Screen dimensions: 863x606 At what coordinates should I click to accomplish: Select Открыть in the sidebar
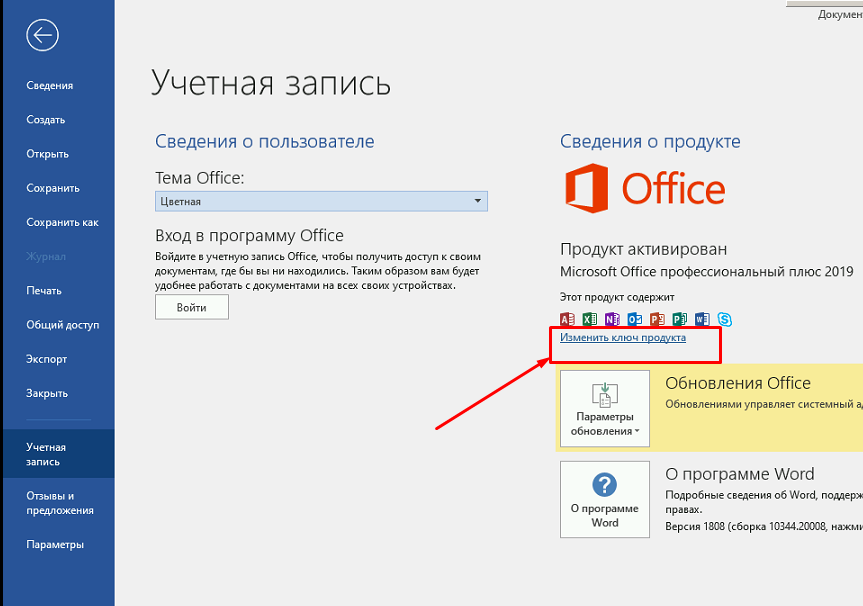(47, 154)
